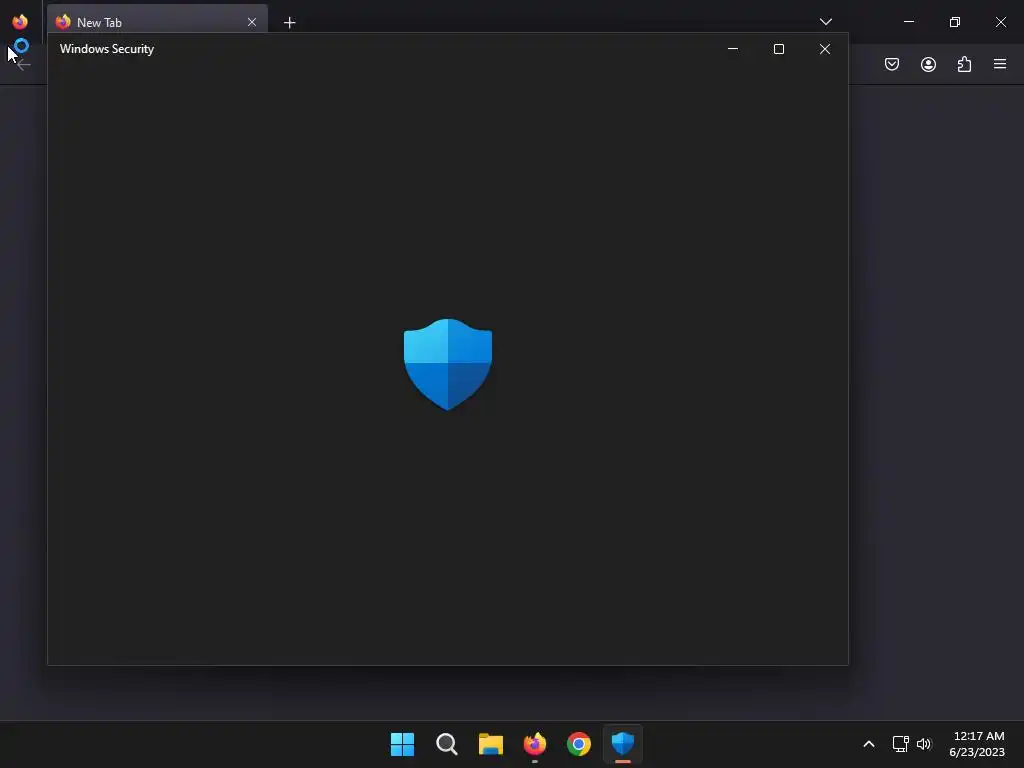Close the New Tab tab in Firefox
This screenshot has height=768, width=1024.
click(x=252, y=22)
